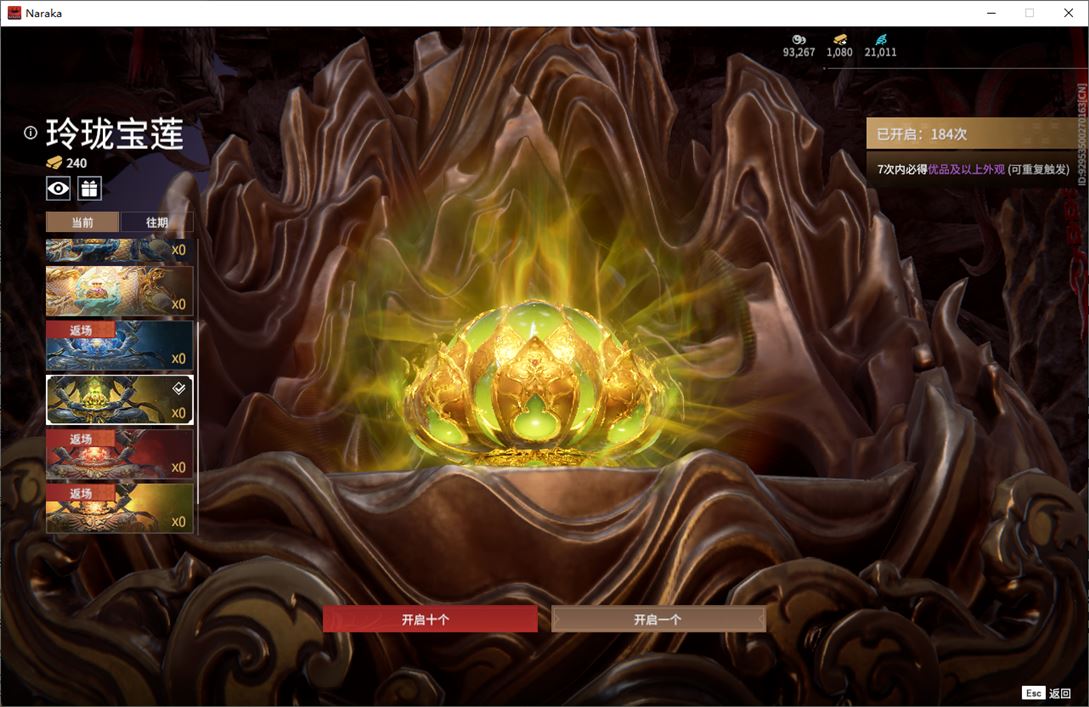Viewport: 1089px width, 707px height.
Task: Click the 开启一个 button
Action: (658, 619)
